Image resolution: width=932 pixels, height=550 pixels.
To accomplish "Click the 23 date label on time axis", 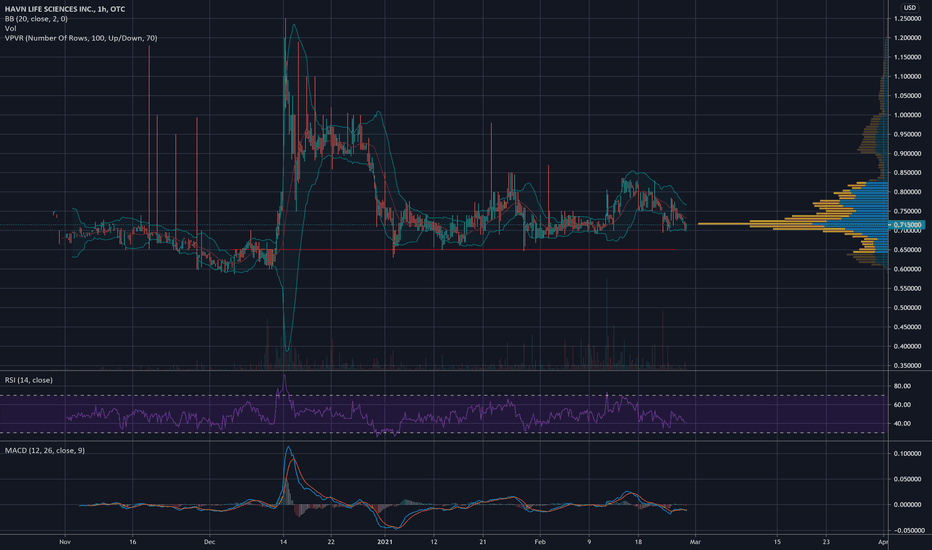I will coord(826,542).
